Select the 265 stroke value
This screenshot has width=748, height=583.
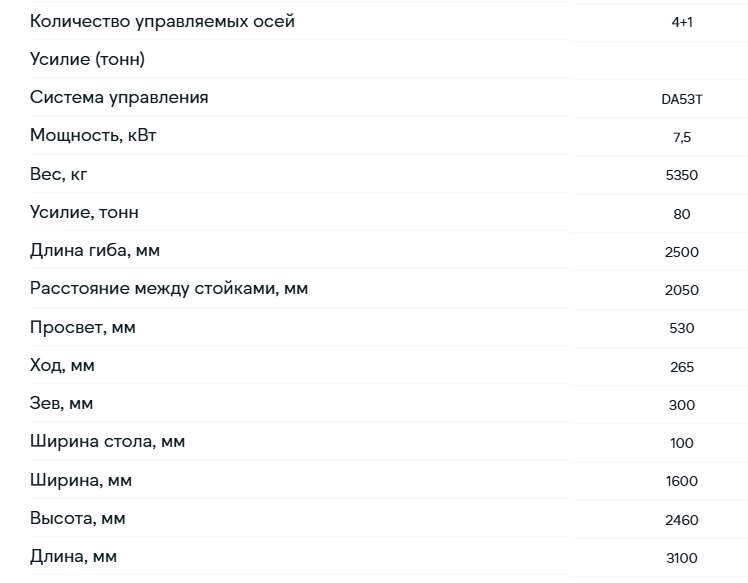pos(682,367)
